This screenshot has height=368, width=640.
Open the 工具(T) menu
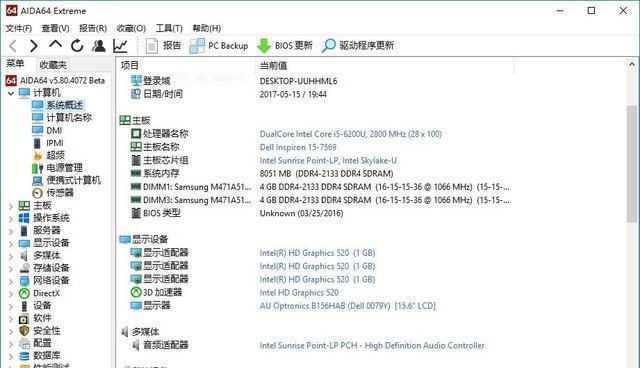click(x=169, y=28)
